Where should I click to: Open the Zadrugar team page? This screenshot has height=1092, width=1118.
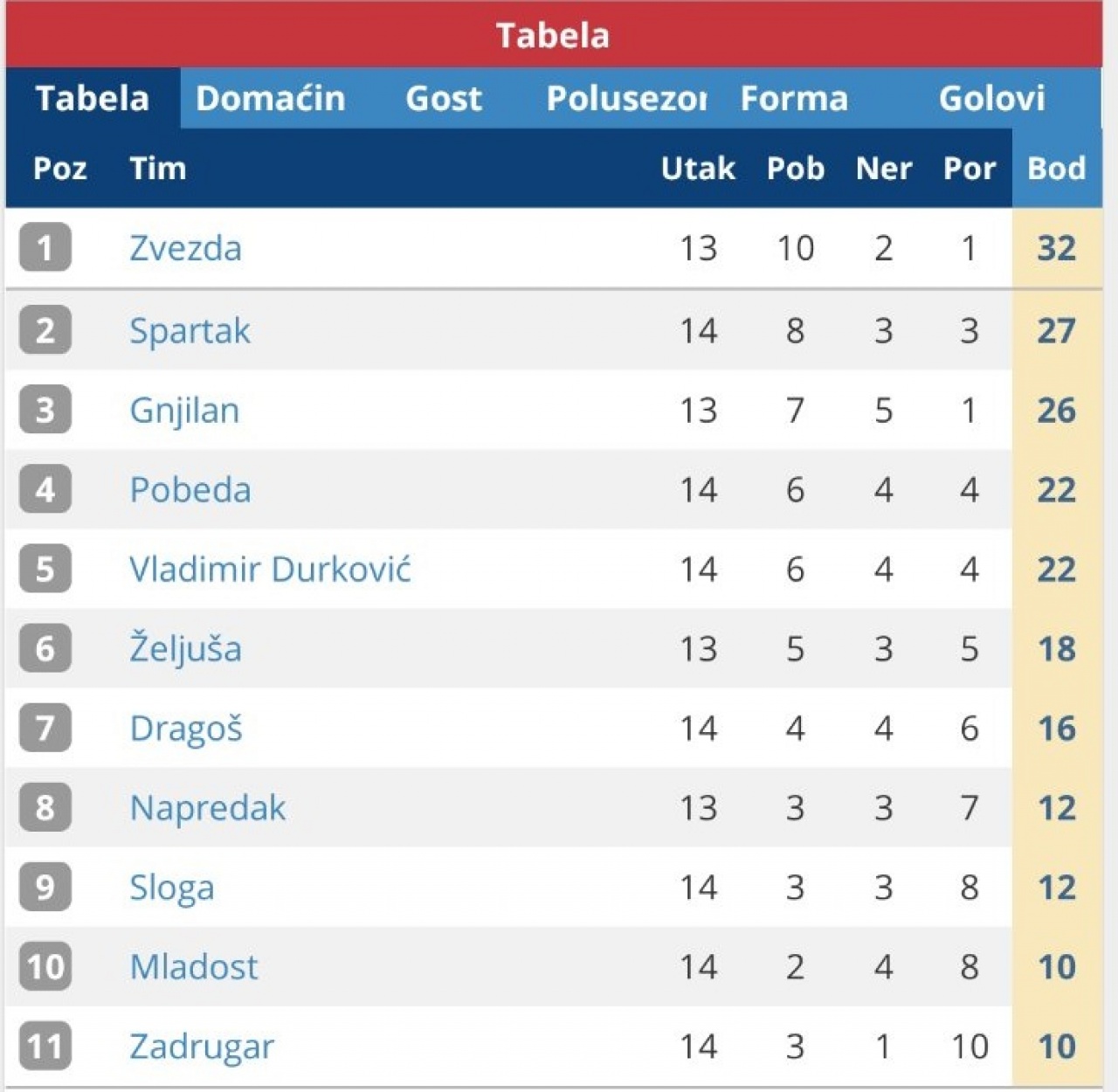202,1047
